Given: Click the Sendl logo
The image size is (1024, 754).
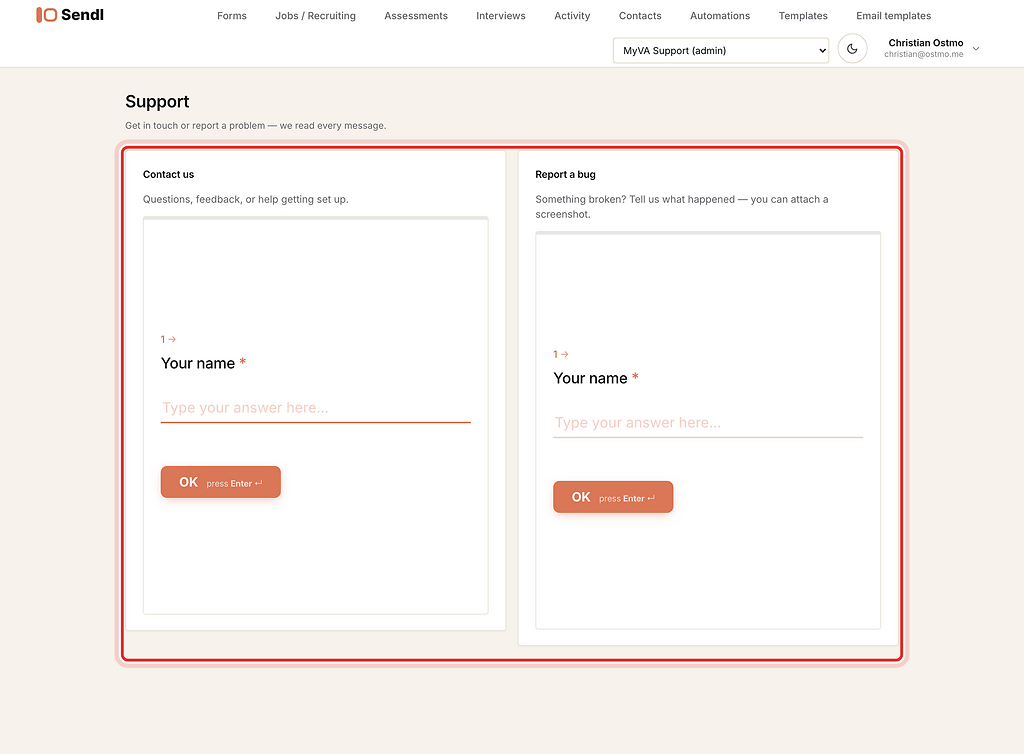Looking at the screenshot, I should pos(70,15).
